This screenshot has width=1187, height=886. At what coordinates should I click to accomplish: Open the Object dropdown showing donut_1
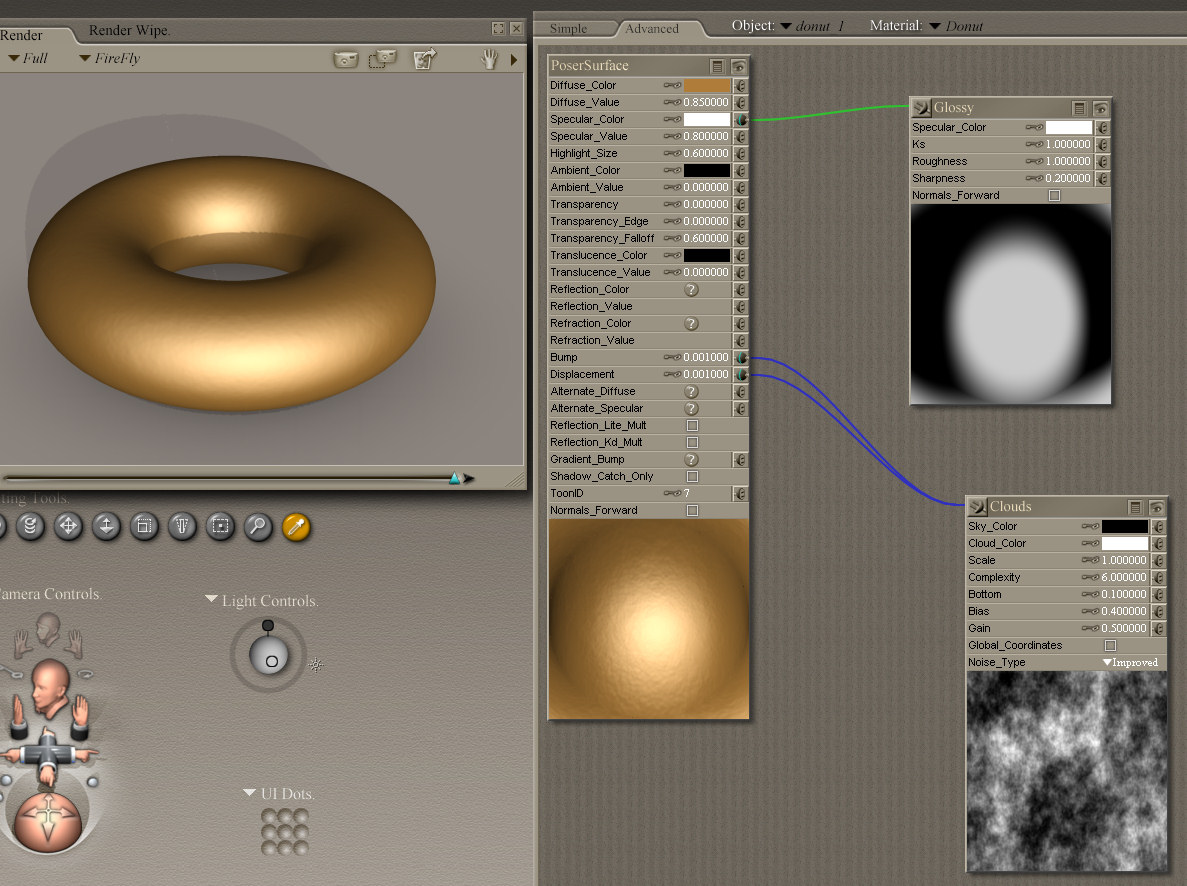(x=810, y=26)
